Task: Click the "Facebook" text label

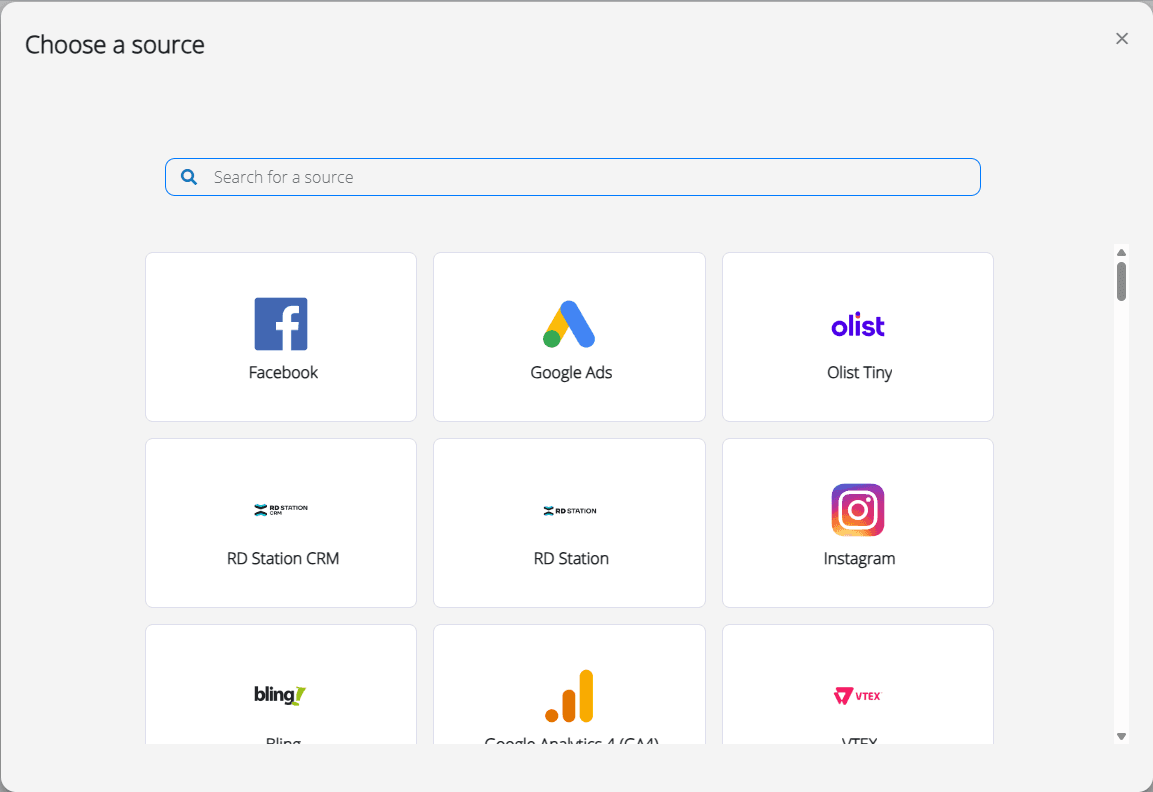Action: click(x=283, y=372)
